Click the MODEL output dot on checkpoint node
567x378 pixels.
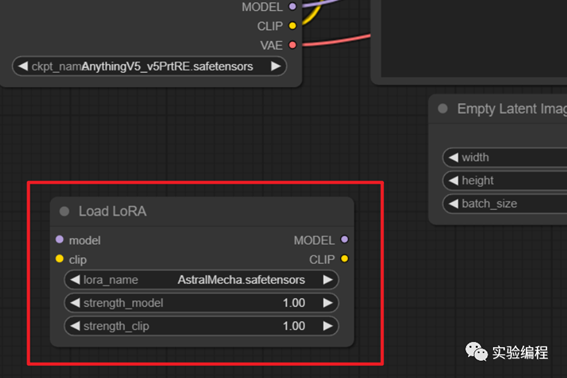[x=293, y=7]
